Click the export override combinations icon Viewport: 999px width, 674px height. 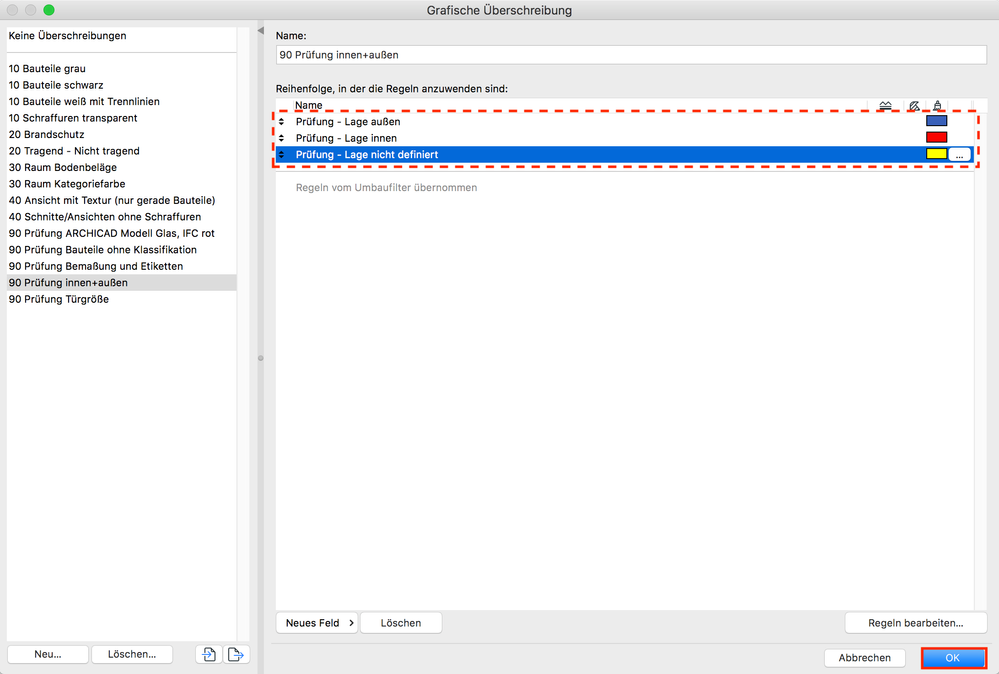[236, 654]
